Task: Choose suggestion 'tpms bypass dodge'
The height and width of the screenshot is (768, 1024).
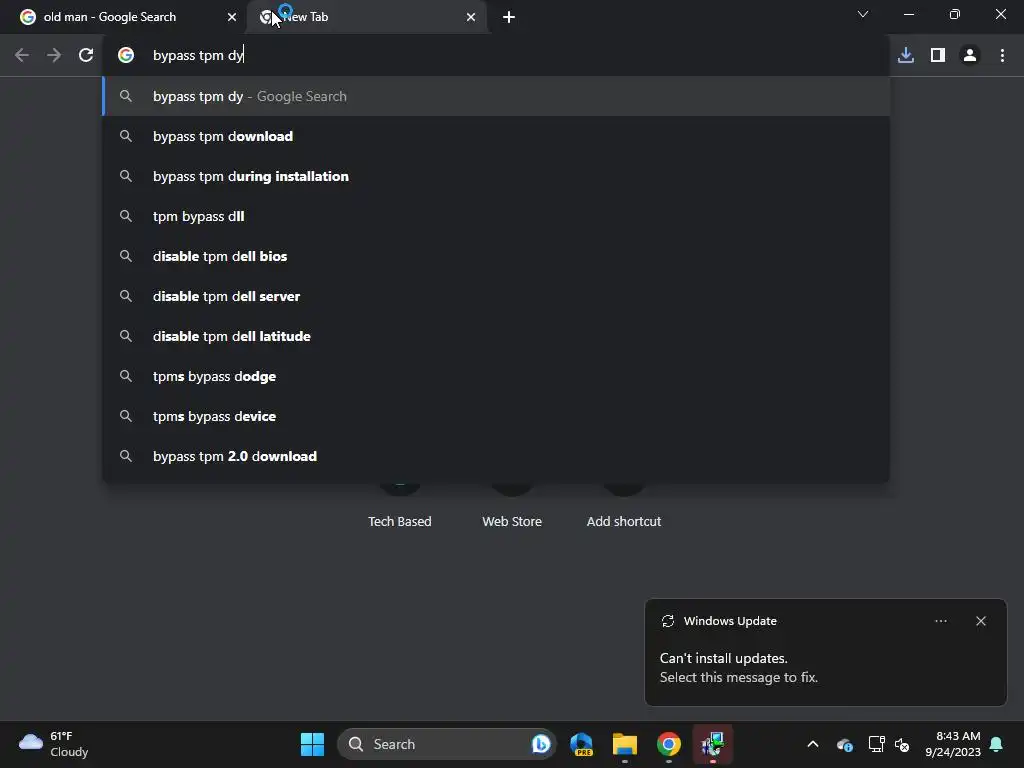Action: click(496, 376)
